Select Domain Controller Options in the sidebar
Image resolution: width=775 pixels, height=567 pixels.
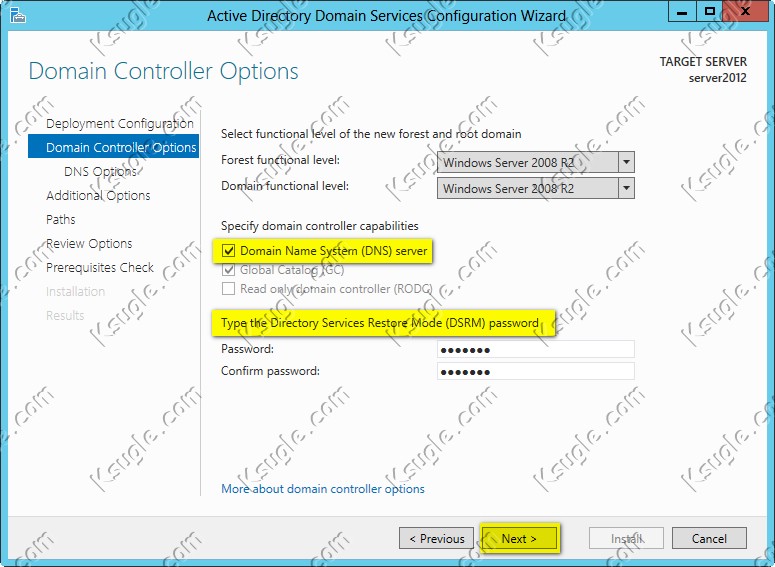coord(114,147)
